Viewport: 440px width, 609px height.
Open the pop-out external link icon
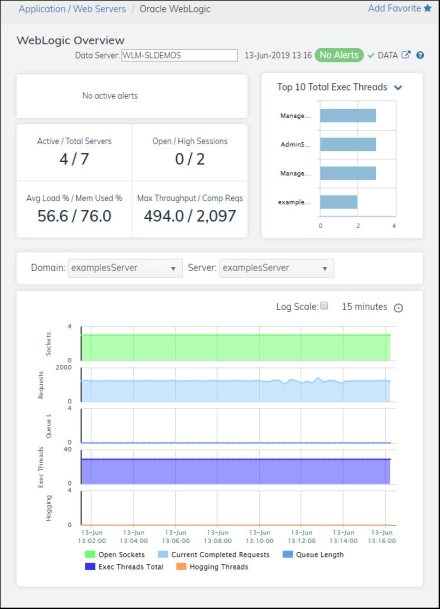(406, 55)
